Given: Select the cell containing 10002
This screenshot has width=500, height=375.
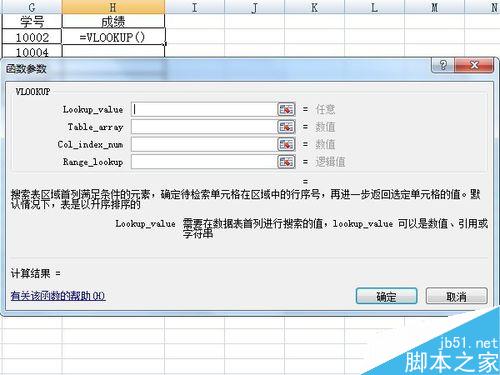Looking at the screenshot, I should (32, 36).
